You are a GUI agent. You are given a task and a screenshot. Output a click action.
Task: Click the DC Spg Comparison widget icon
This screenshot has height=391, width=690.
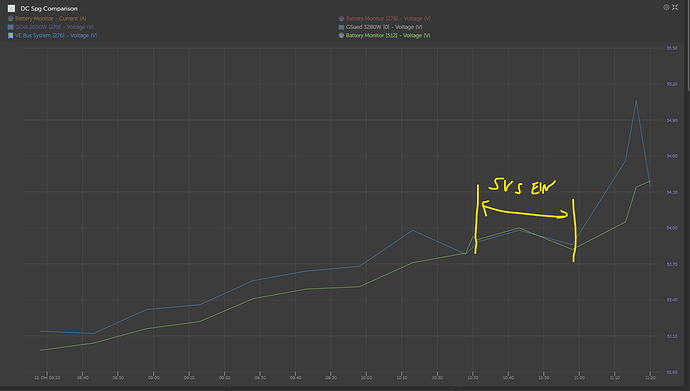11,8
